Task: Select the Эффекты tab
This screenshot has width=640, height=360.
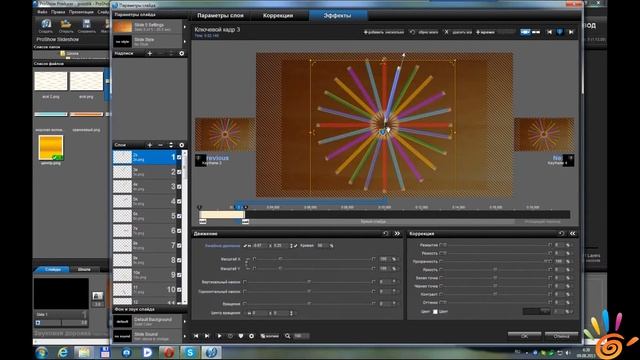Action: tap(337, 16)
